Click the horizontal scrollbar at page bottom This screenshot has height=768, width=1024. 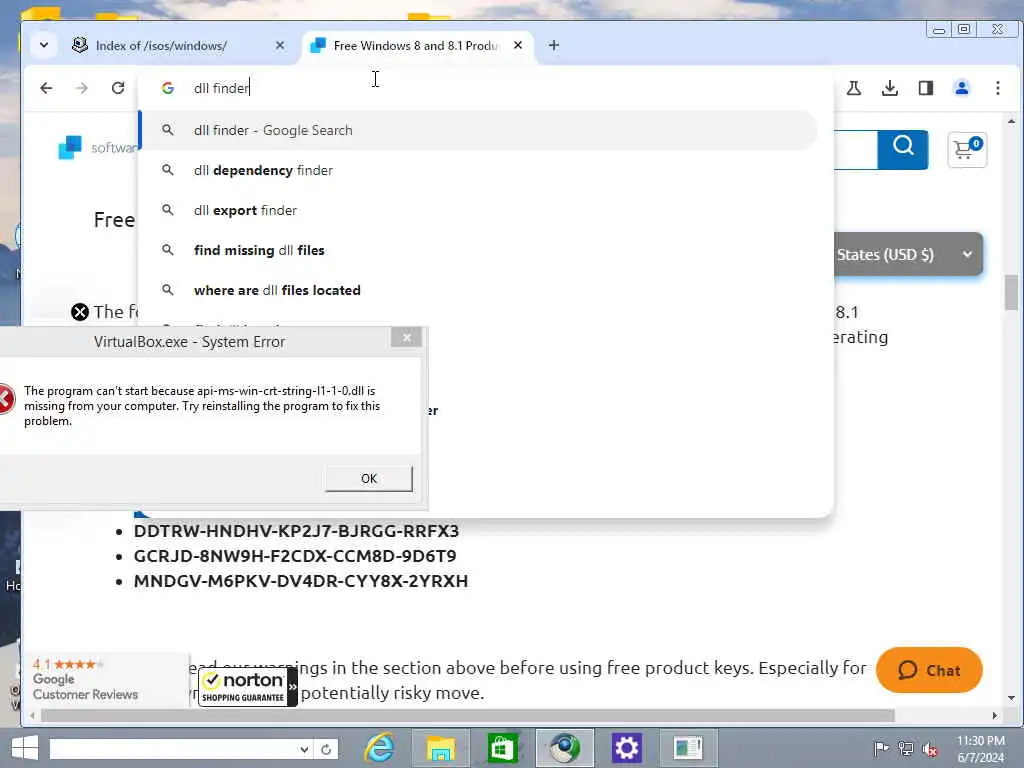tap(467, 715)
